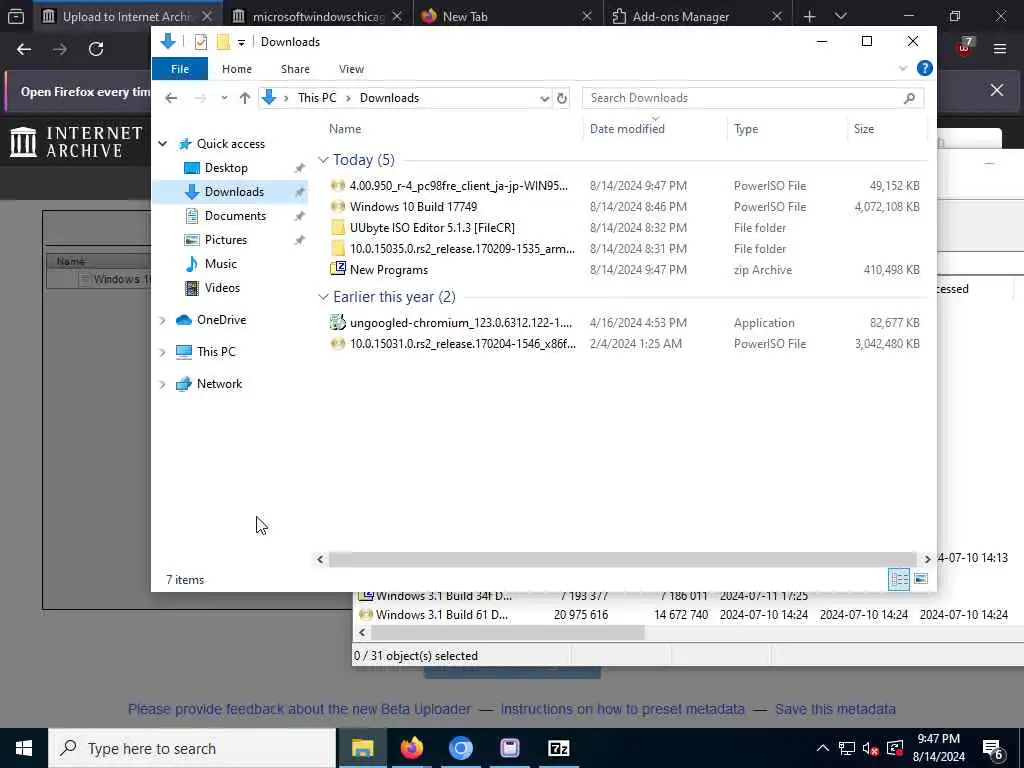The height and width of the screenshot is (768, 1024).
Task: Sort by Date modified column
Action: [x=627, y=129]
